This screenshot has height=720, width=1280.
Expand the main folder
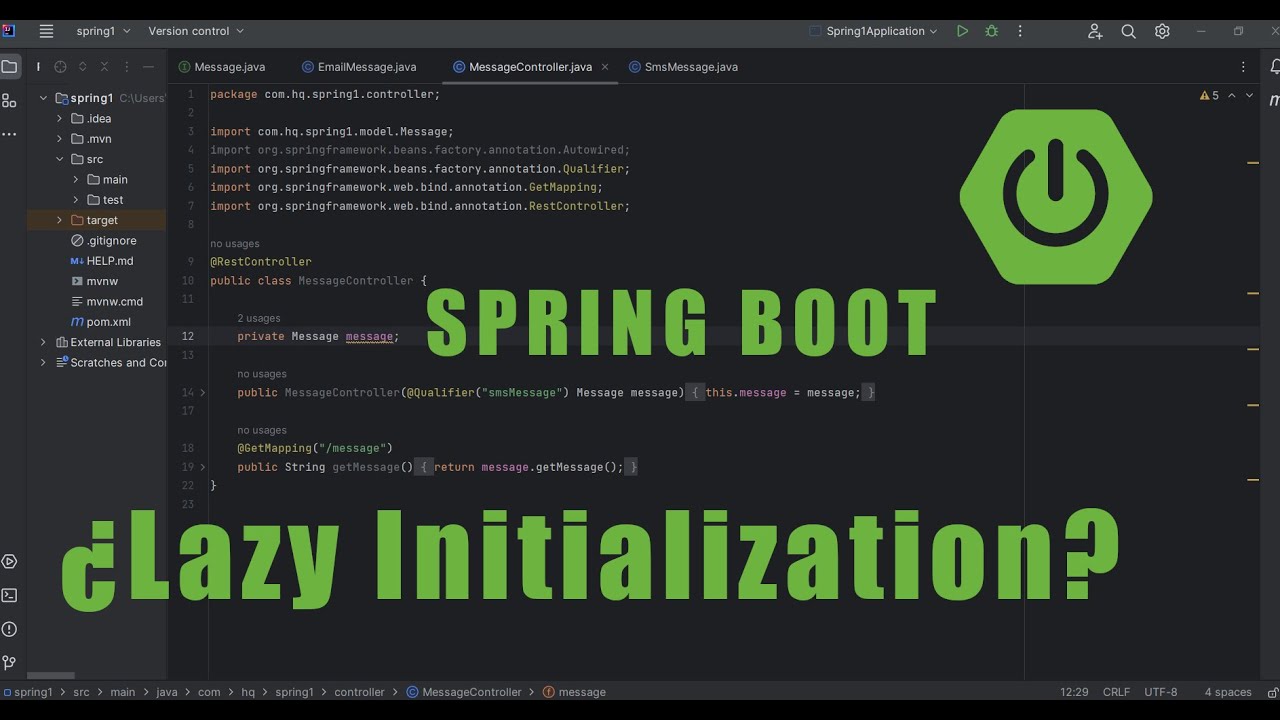click(x=75, y=179)
